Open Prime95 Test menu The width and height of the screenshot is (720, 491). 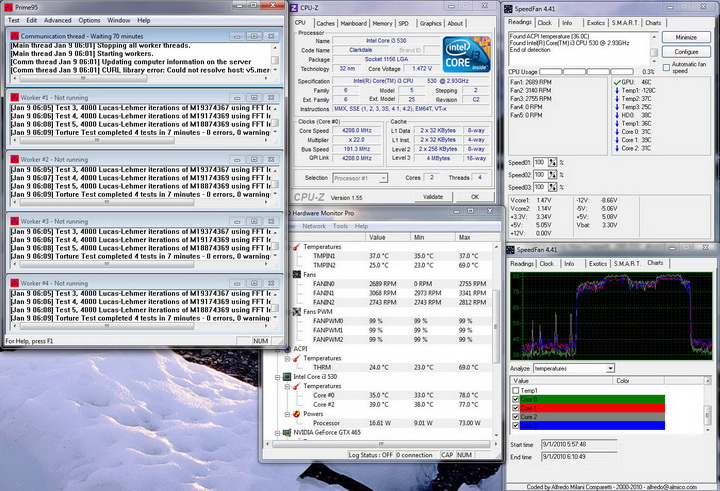click(x=14, y=21)
